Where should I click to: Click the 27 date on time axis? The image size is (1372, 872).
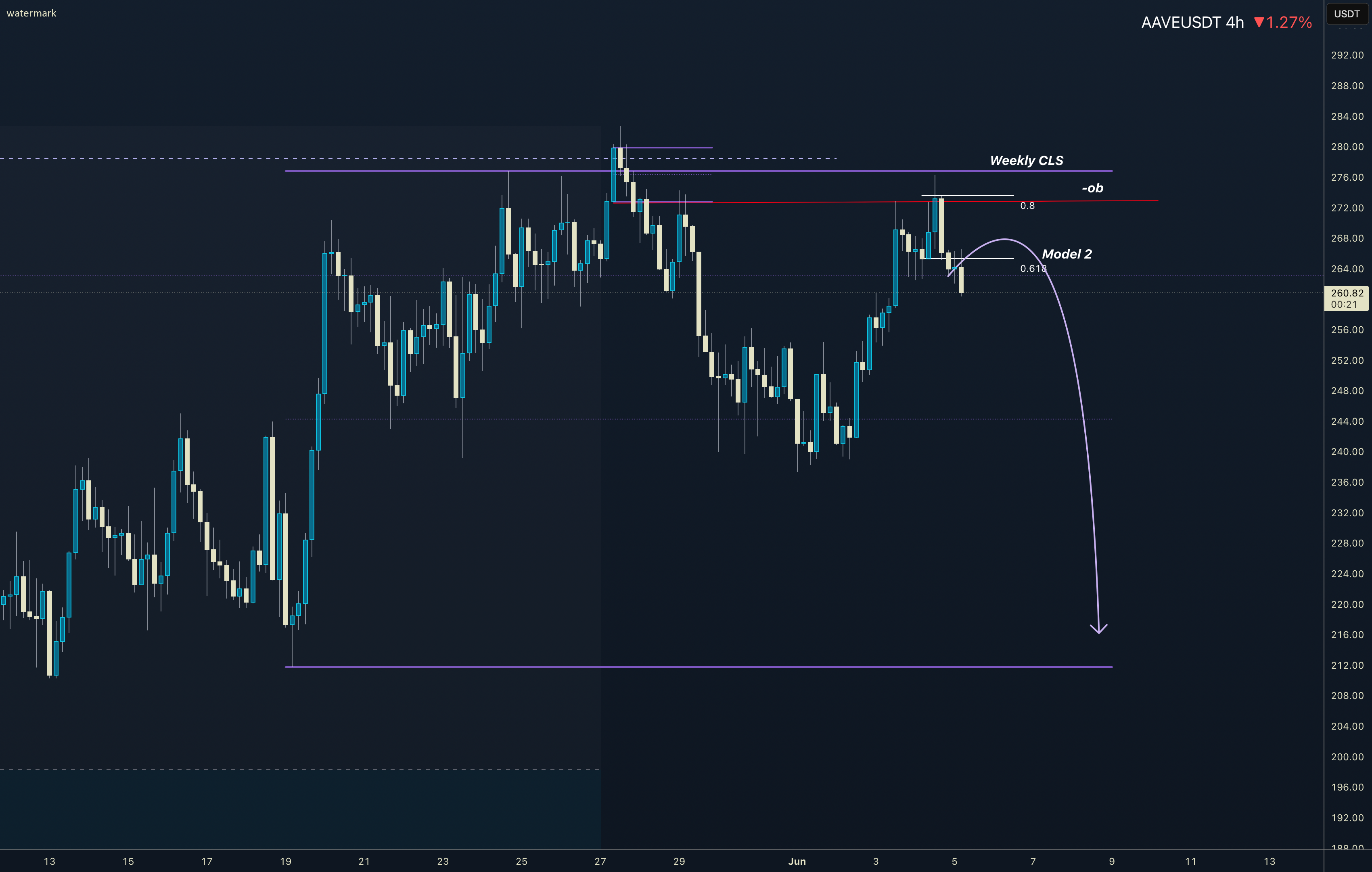point(600,861)
